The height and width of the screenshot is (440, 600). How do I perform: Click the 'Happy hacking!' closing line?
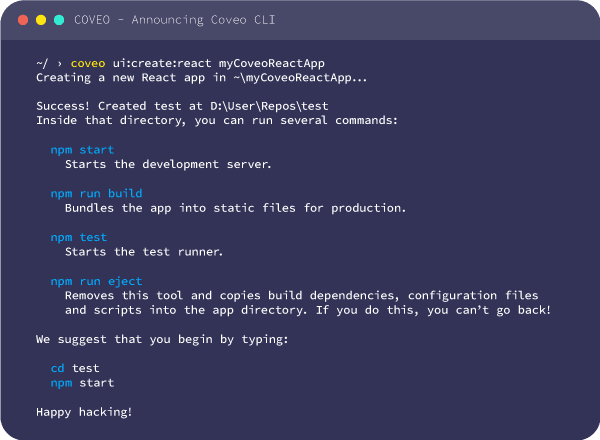pos(84,412)
